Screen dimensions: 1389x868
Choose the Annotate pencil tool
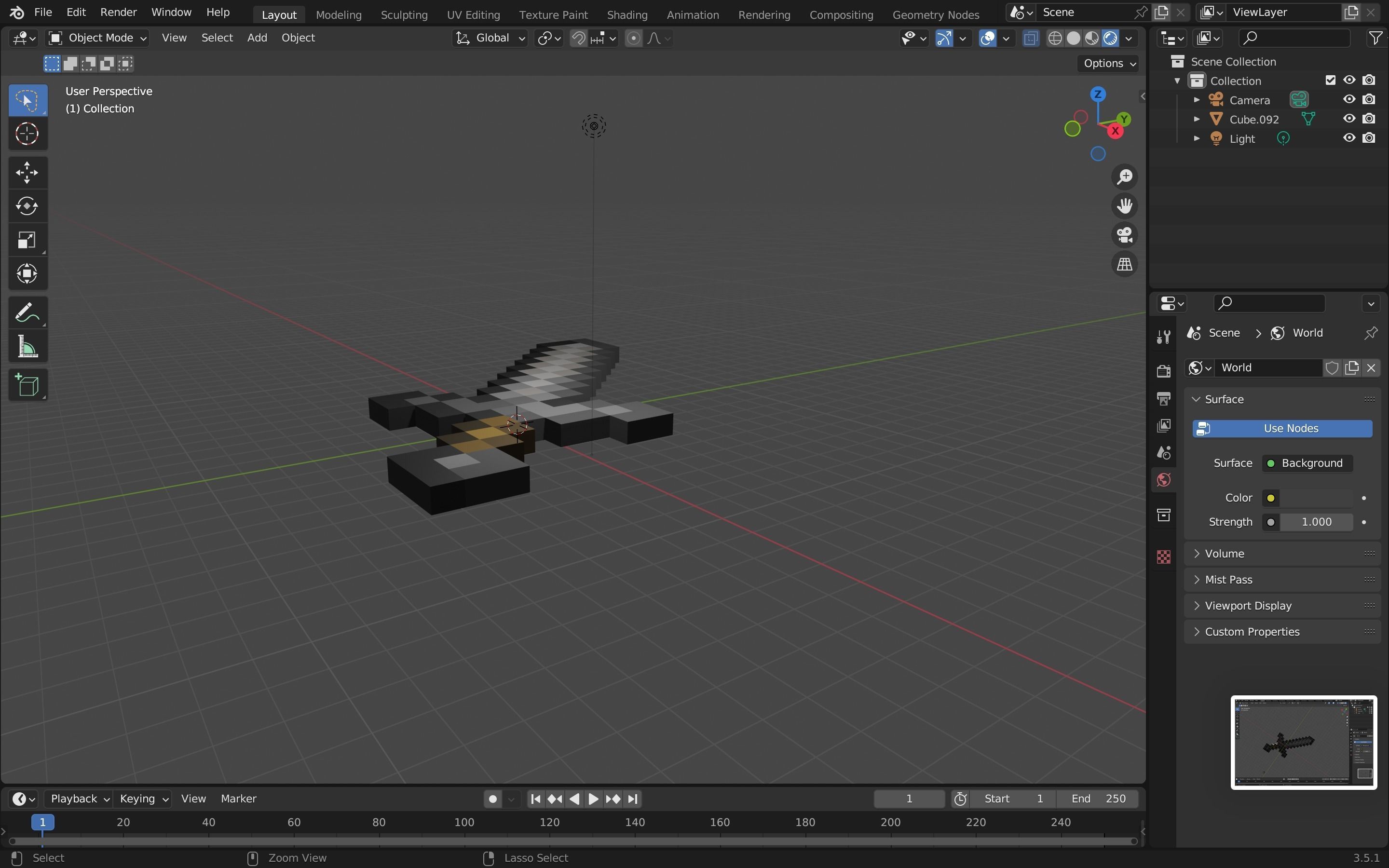(x=27, y=313)
